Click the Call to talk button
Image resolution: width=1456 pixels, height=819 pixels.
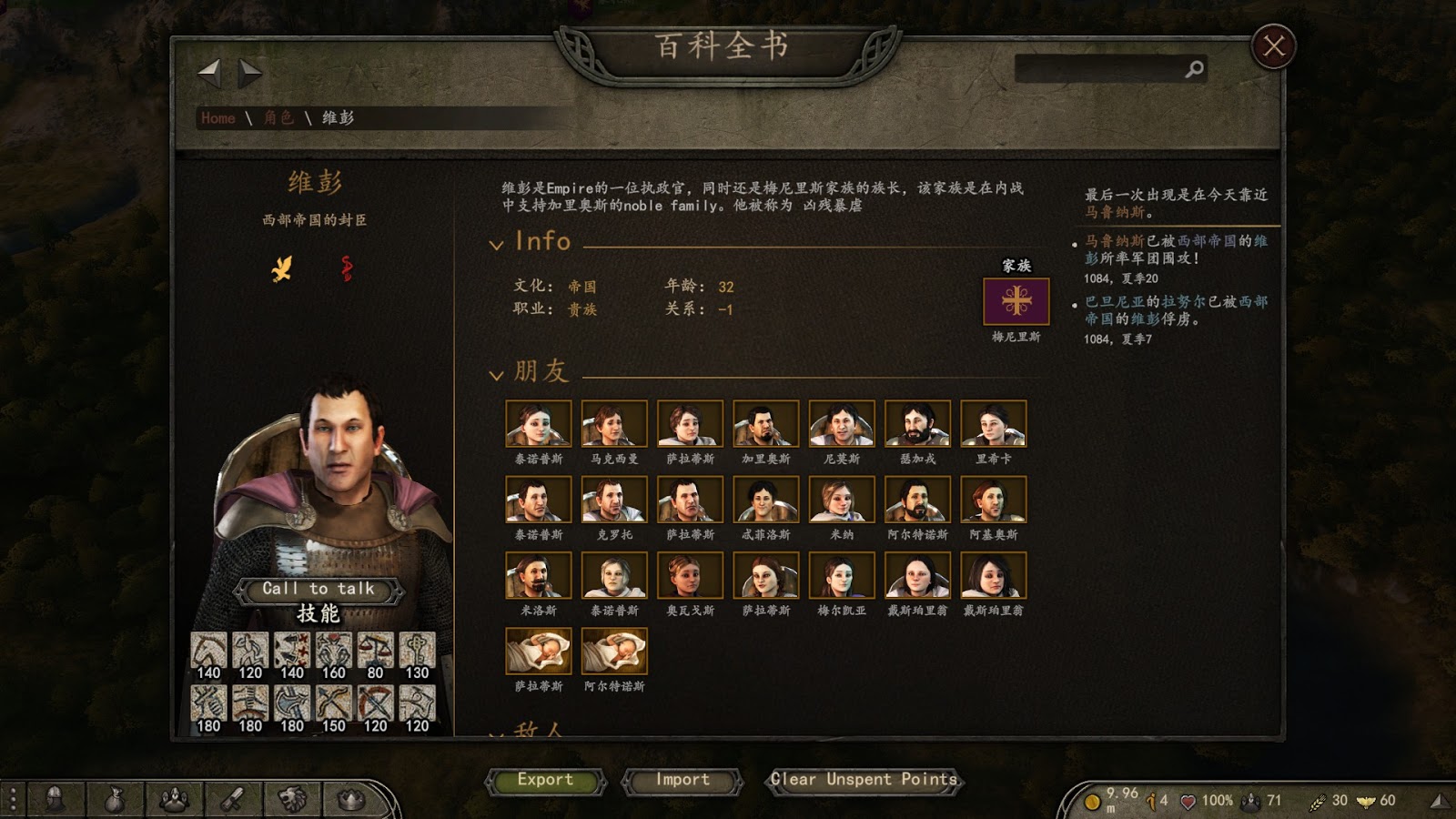tap(318, 589)
